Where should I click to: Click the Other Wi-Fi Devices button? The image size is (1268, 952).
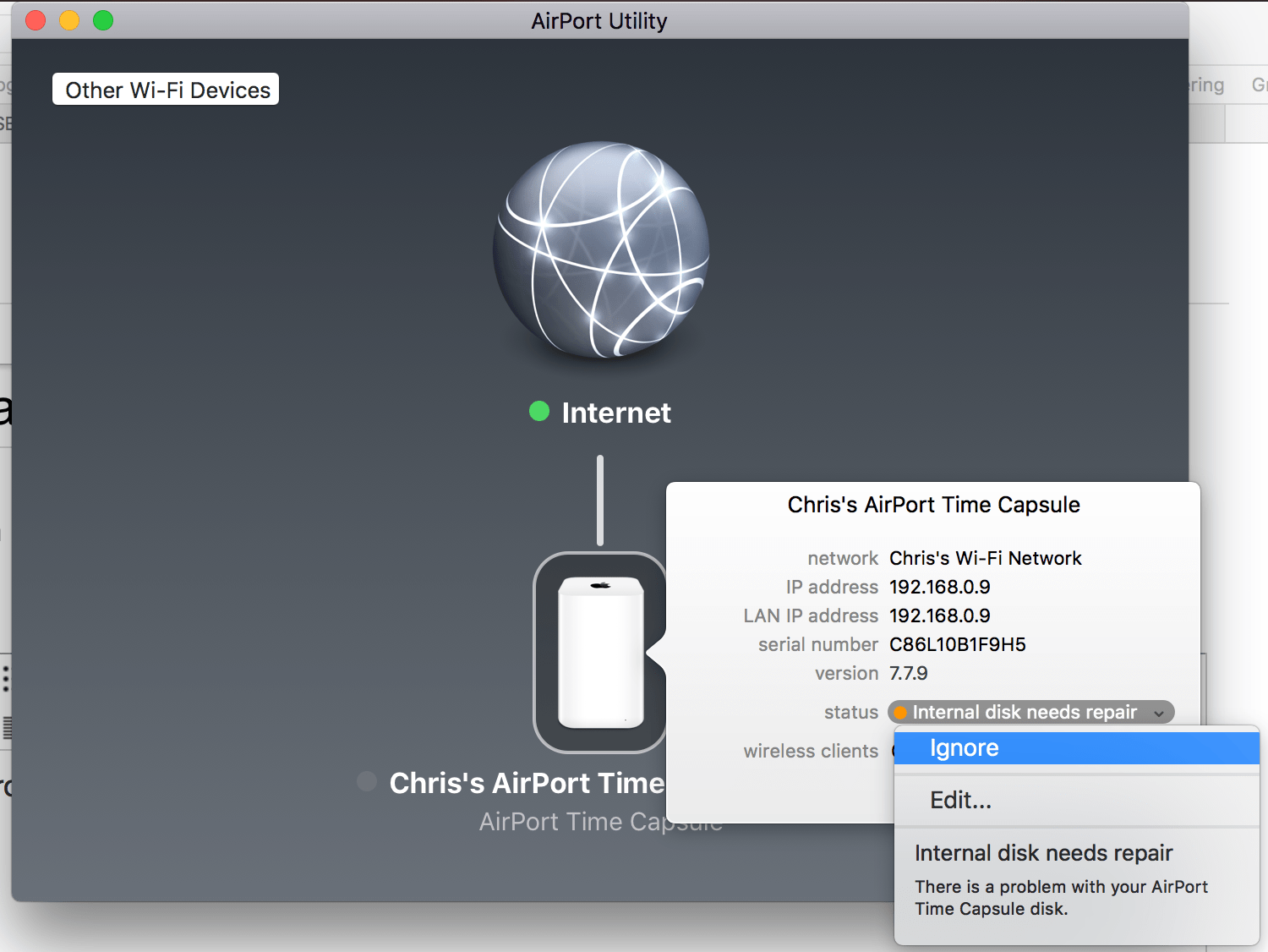[x=165, y=89]
